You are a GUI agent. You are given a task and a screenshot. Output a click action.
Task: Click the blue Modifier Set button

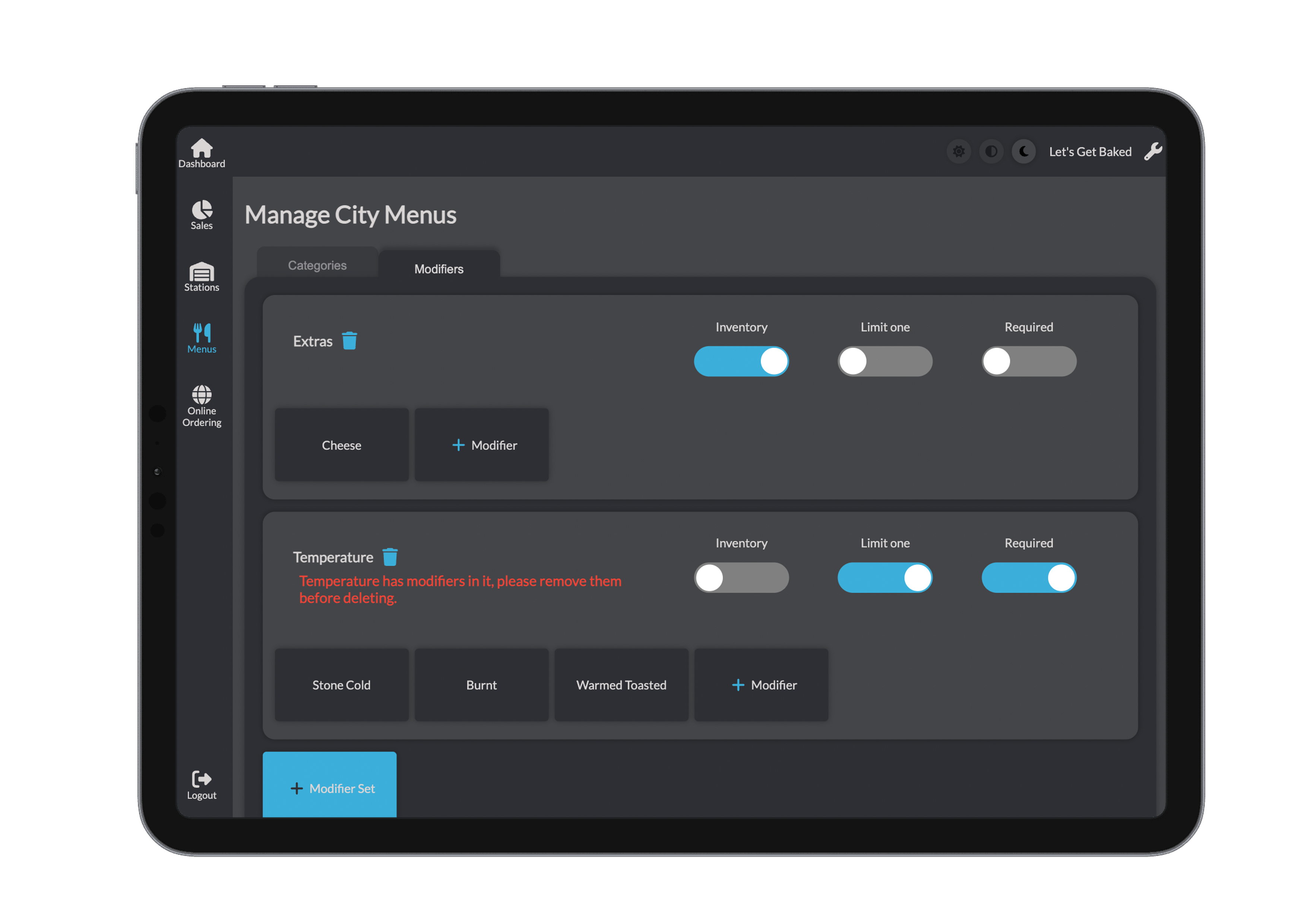pyautogui.click(x=330, y=788)
